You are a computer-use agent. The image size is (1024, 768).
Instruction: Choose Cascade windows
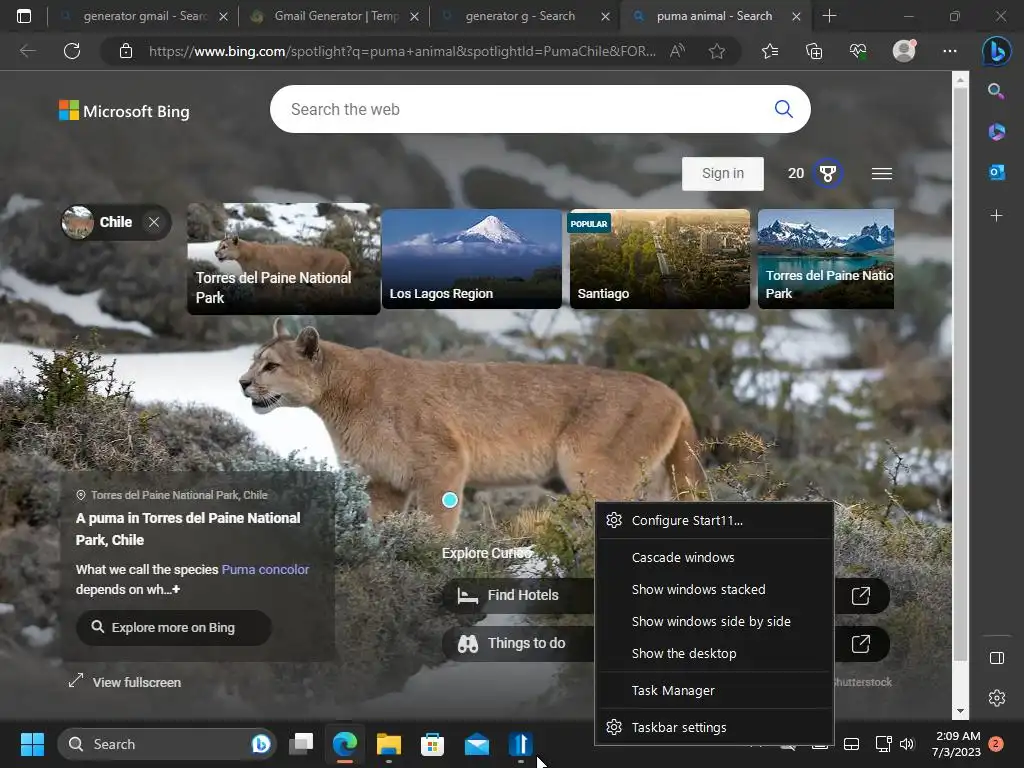(x=713, y=557)
